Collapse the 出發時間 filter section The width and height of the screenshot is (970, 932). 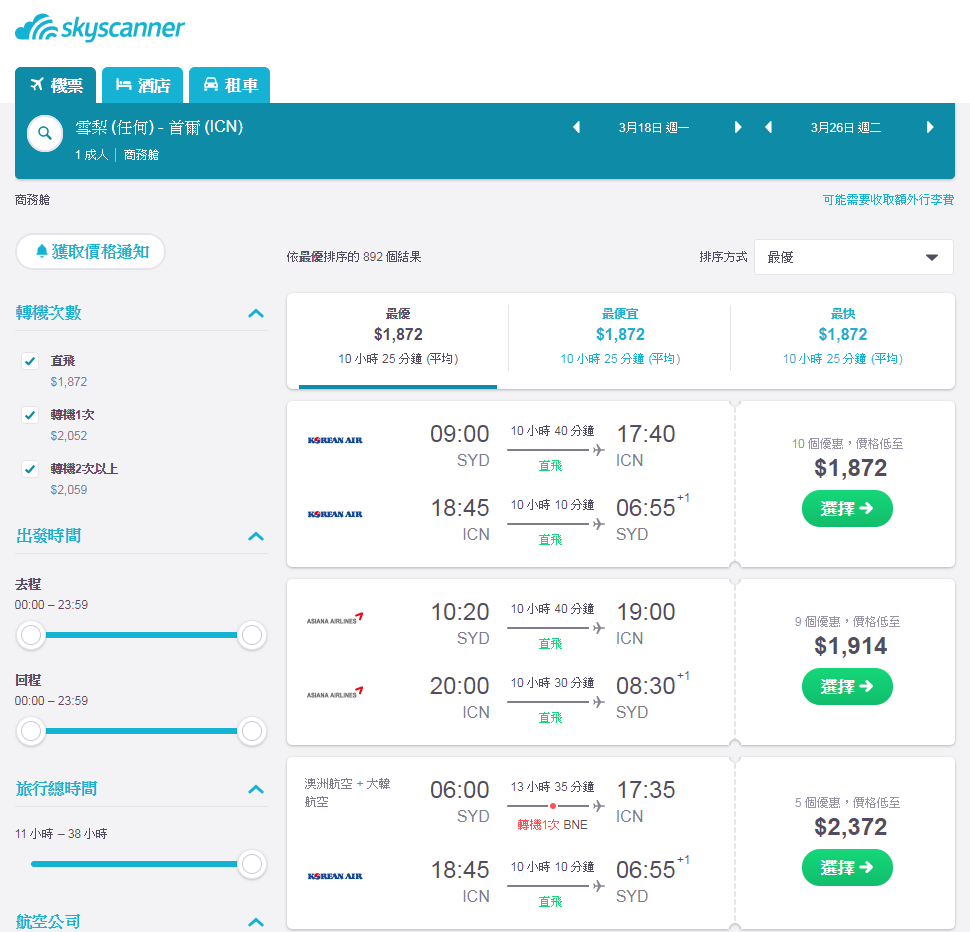coord(255,536)
